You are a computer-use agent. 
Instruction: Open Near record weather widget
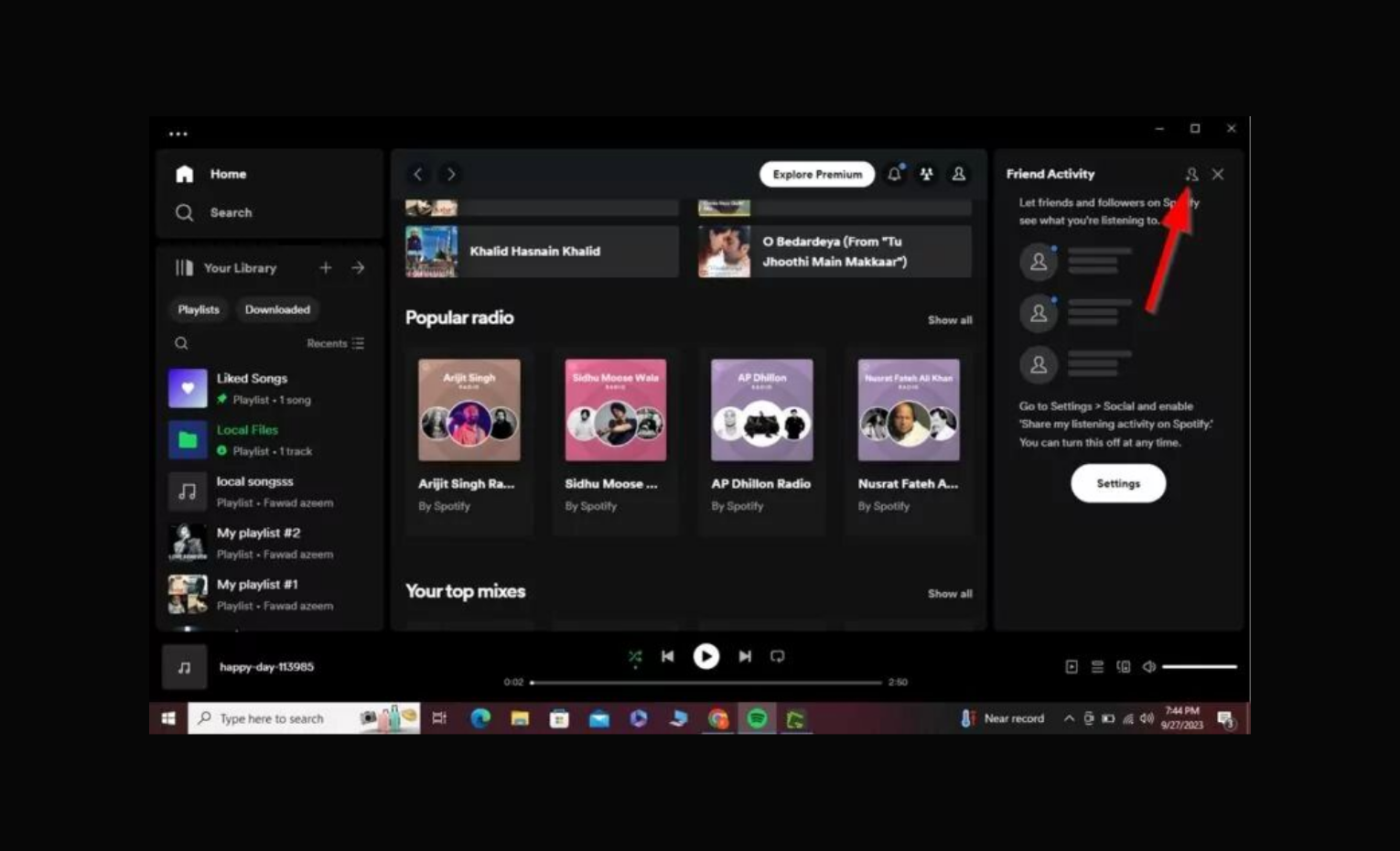1002,718
